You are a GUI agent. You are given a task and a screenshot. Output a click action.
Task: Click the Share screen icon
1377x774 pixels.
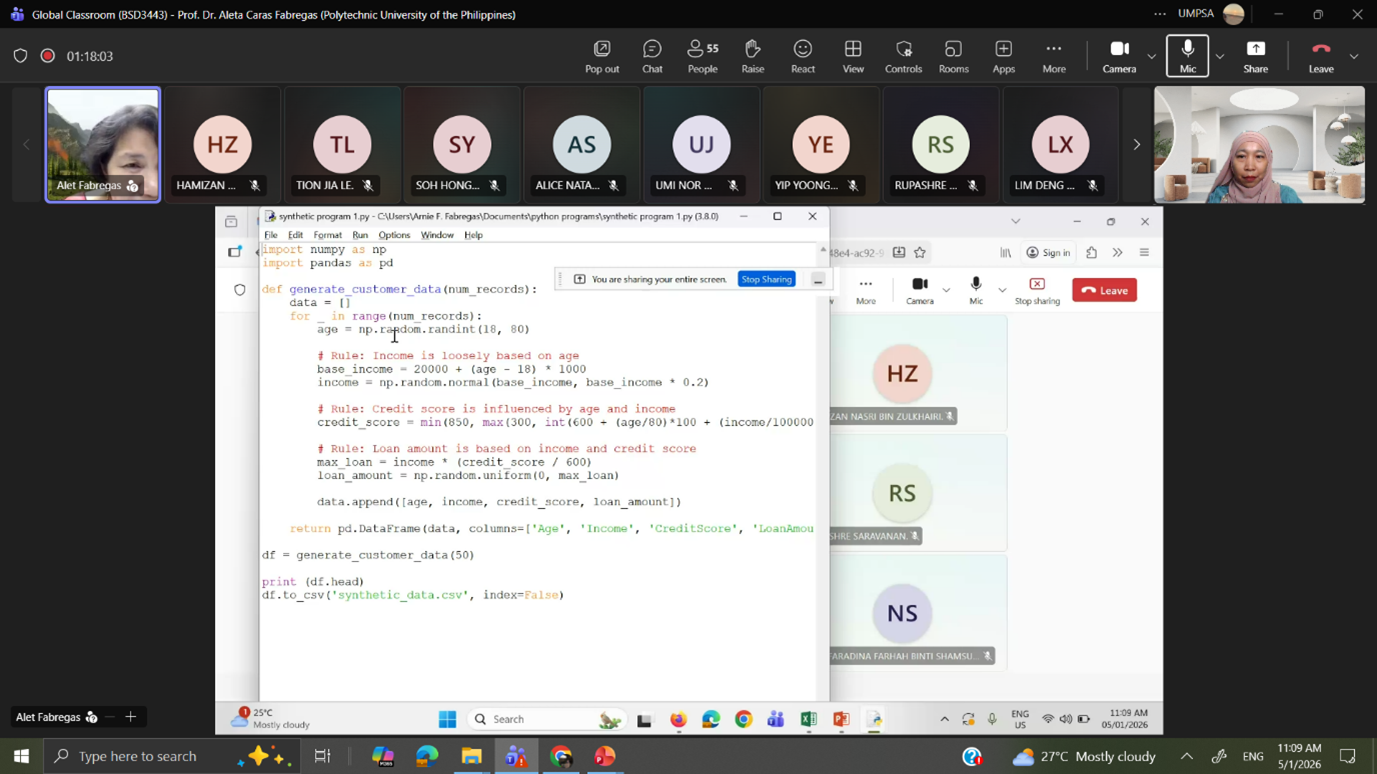[x=1255, y=56]
